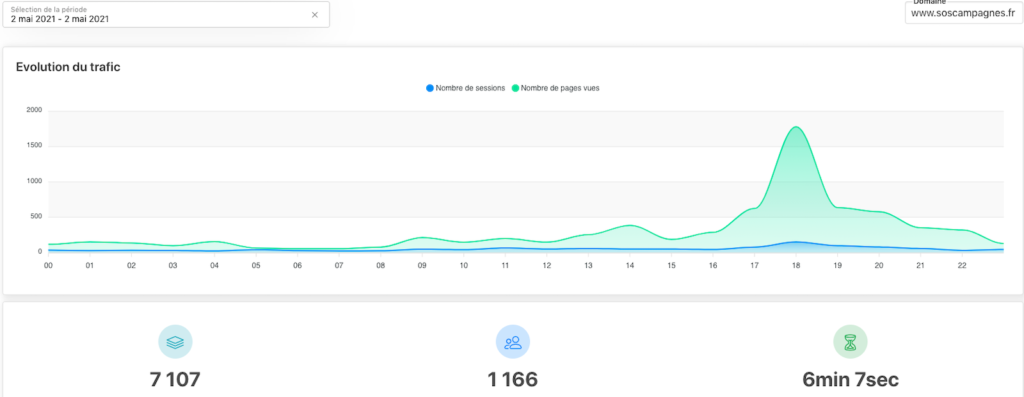Toggle the Nombre de pages vues legend series
This screenshot has height=397, width=1024.
[x=555, y=88]
